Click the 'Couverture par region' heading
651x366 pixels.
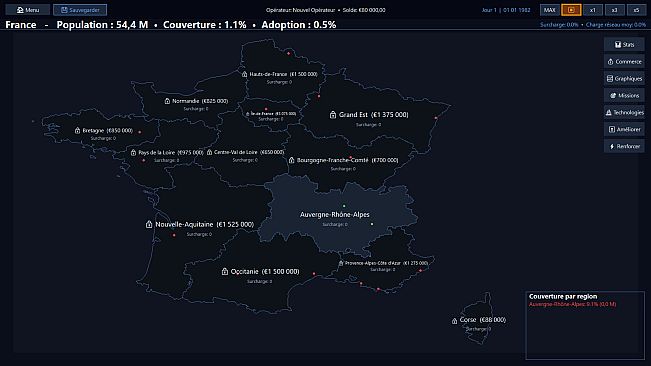[x=563, y=296]
